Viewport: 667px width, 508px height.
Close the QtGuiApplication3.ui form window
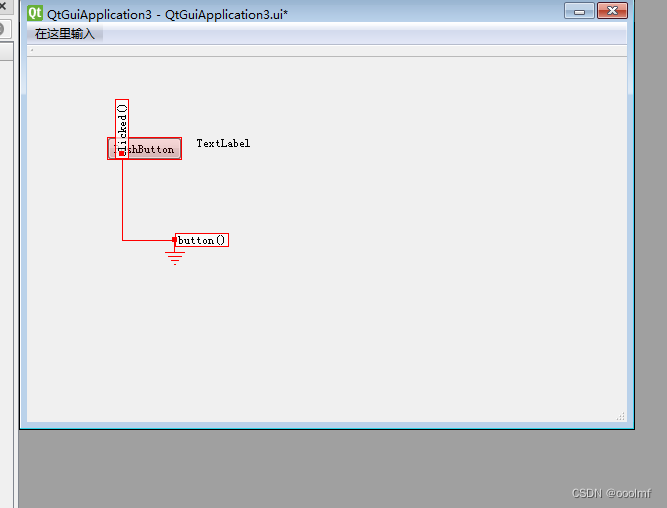pos(612,11)
